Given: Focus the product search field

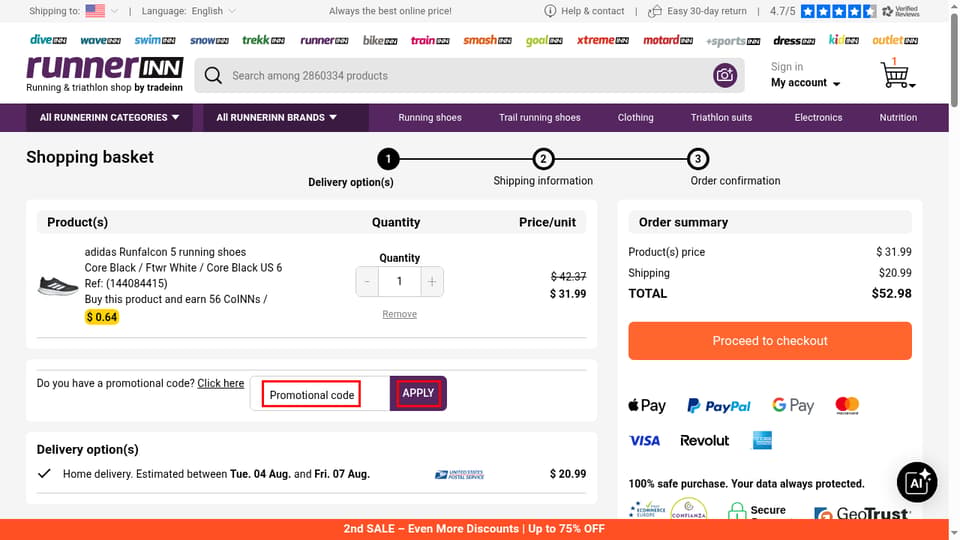Looking at the screenshot, I should coord(469,75).
